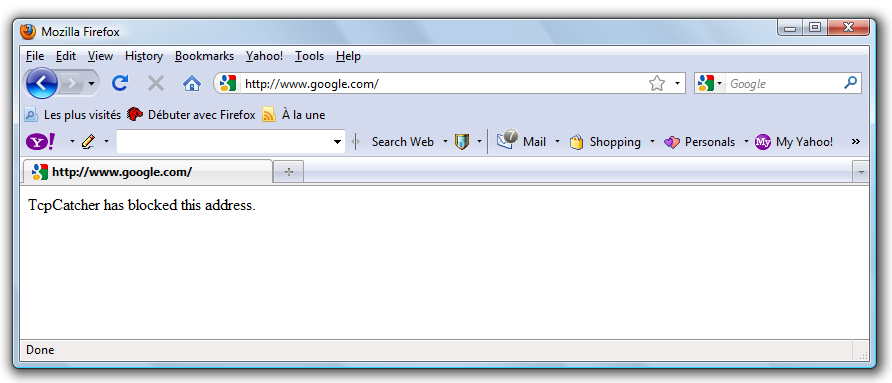Click the red Débuter avec Firefox icon
Image resolution: width=892 pixels, height=383 pixels.
[x=134, y=114]
